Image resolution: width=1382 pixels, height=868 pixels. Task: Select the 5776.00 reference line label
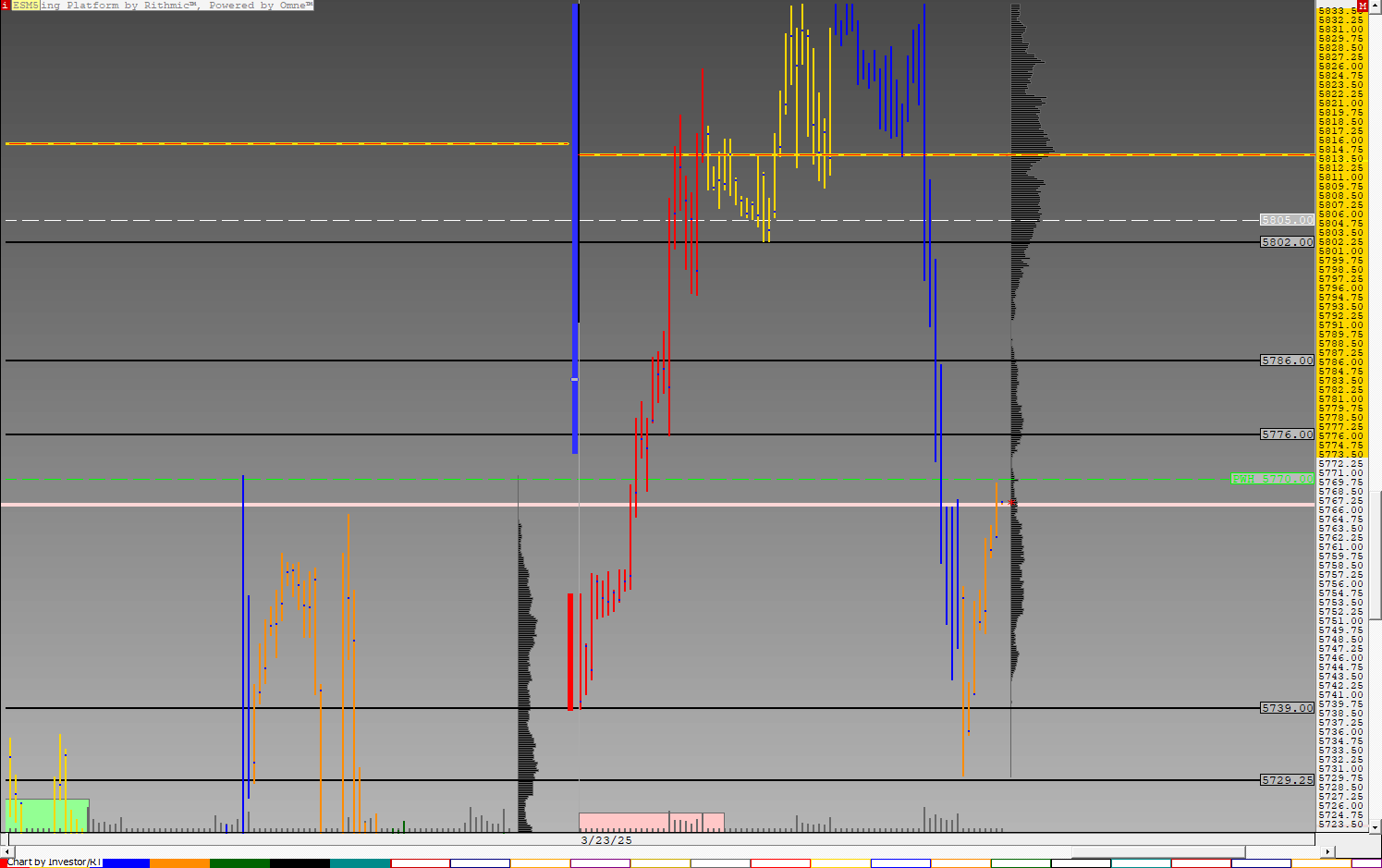(x=1287, y=434)
